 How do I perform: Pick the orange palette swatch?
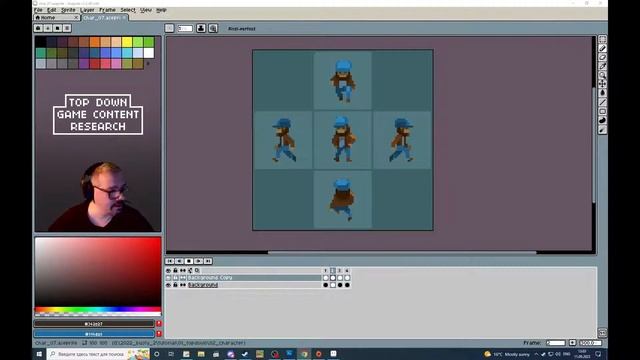tap(95, 42)
